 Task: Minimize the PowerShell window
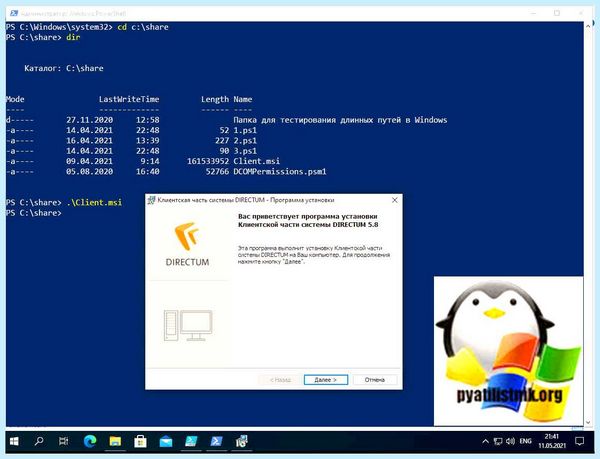[x=533, y=13]
